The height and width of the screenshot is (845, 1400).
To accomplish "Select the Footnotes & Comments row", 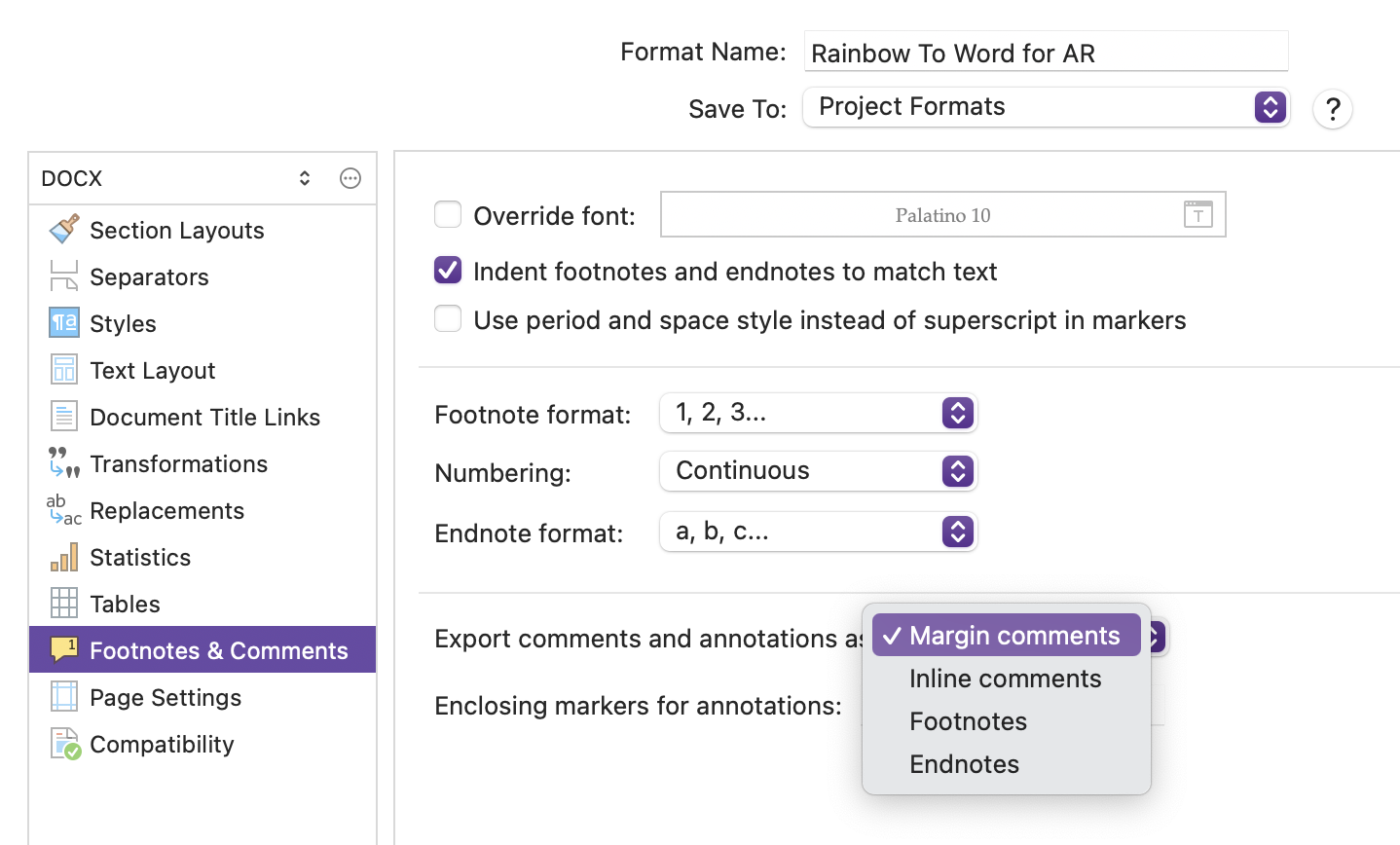I will click(x=203, y=650).
